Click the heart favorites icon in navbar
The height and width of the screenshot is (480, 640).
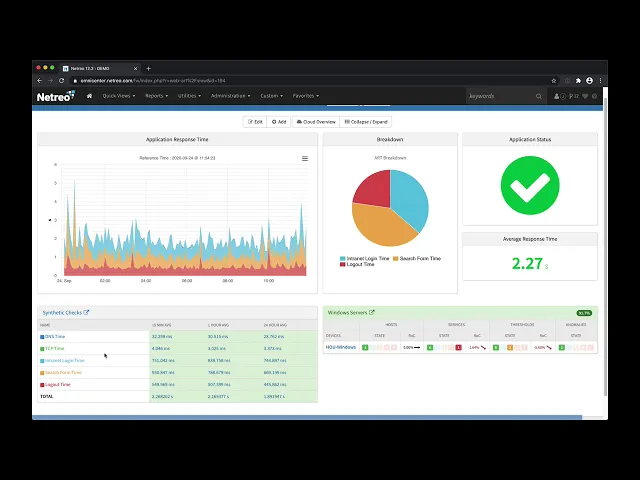(585, 96)
